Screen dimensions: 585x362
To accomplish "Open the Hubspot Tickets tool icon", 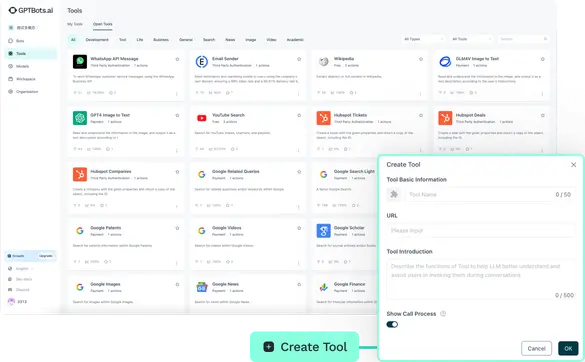I will pyautogui.click(x=323, y=118).
